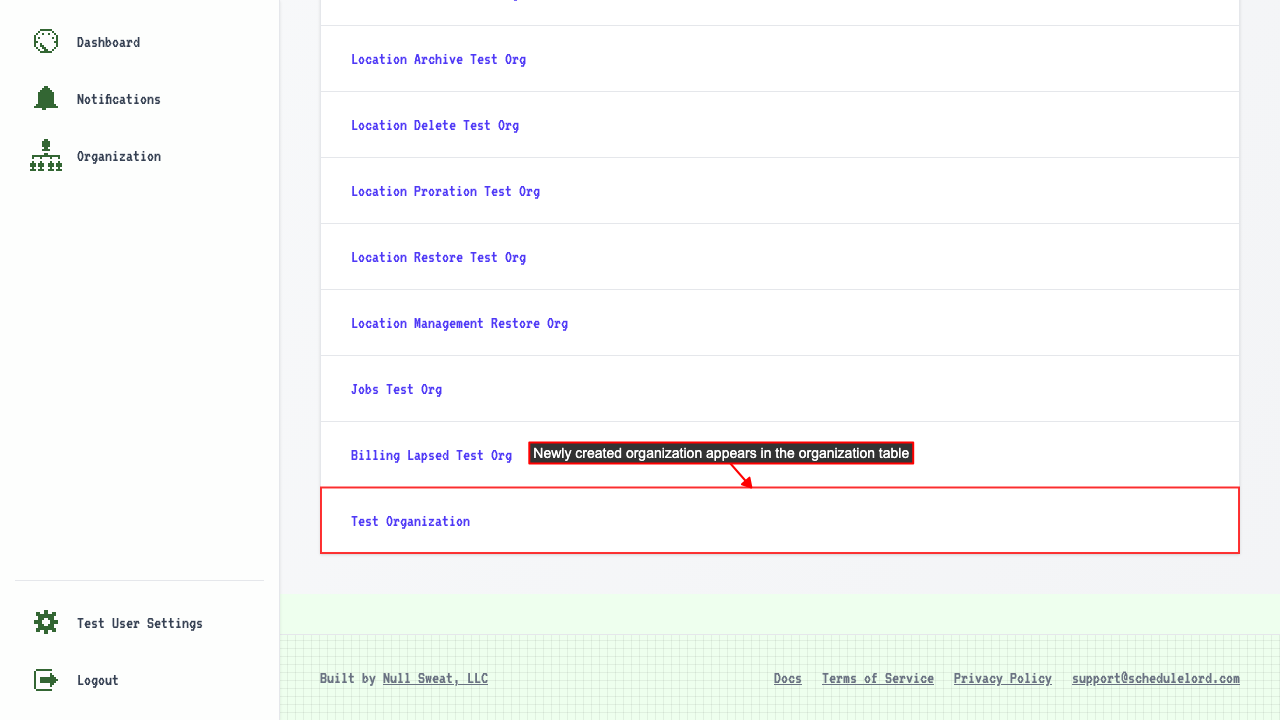
Task: Visit the Null Sweat, LLC link
Action: tap(435, 678)
